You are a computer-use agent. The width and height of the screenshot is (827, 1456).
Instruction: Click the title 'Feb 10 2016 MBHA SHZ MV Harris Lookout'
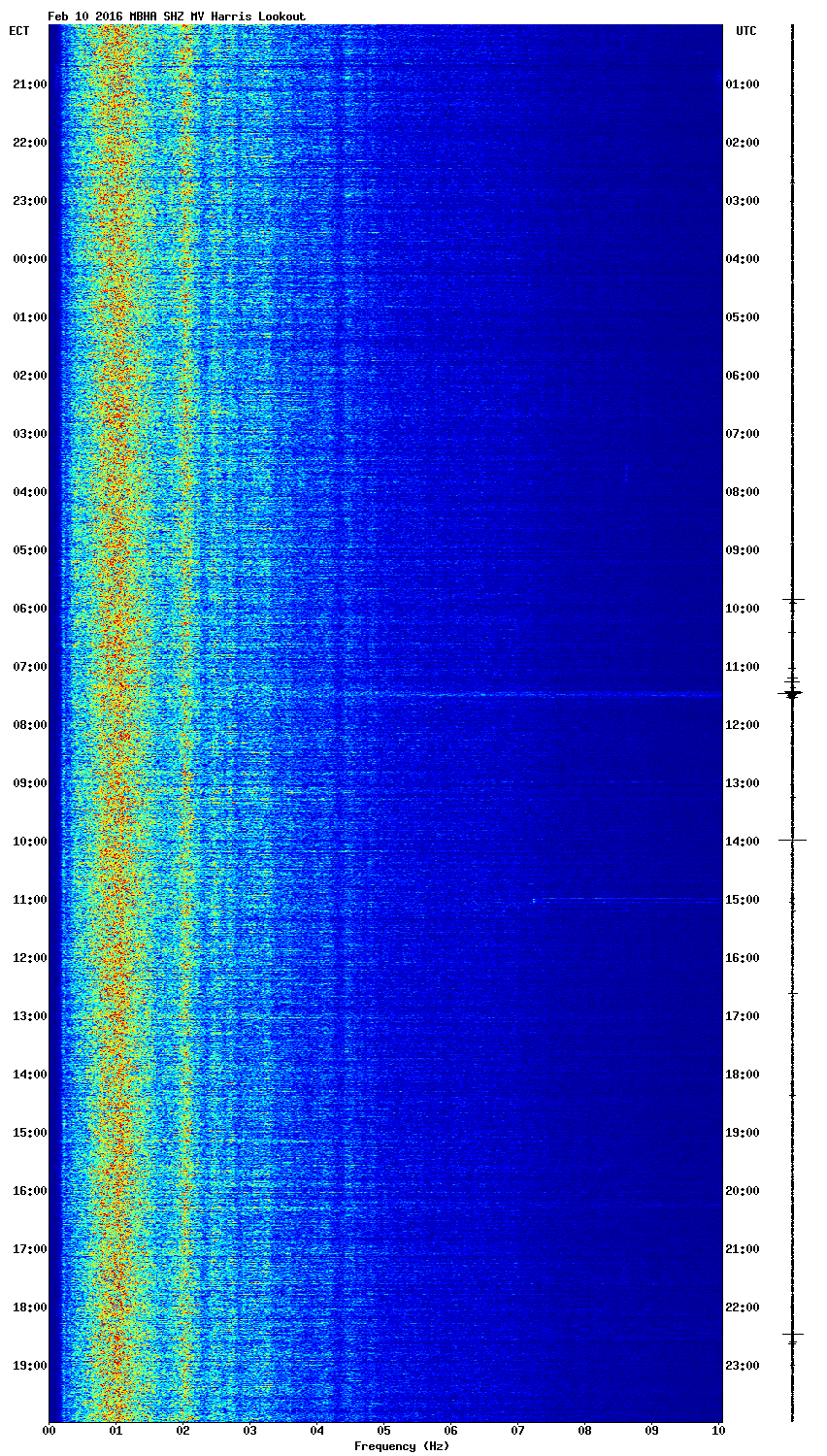coord(177,17)
